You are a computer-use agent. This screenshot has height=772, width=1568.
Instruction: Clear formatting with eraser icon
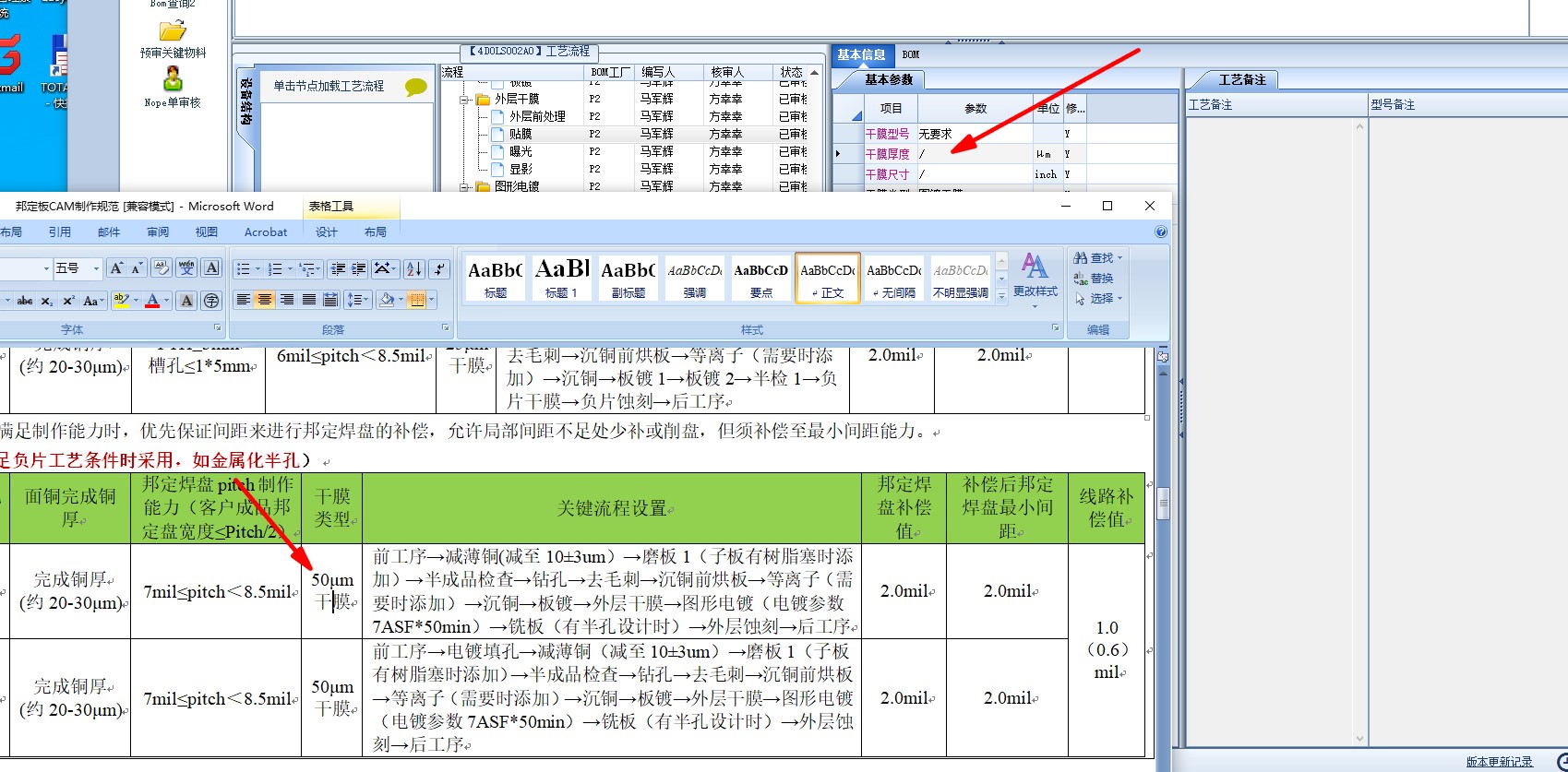(x=162, y=268)
